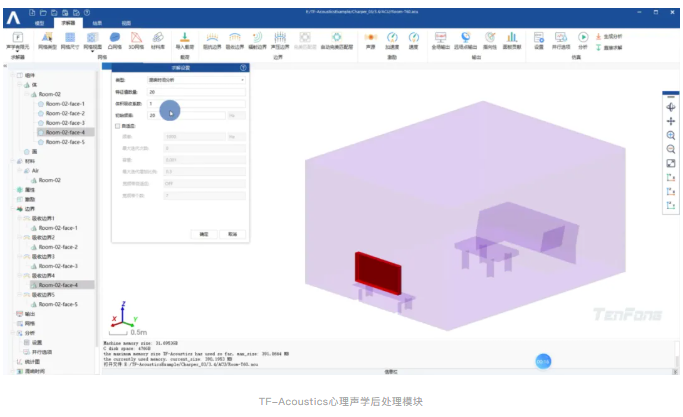
Task: Select the 凸网格 convex mesh tool
Action: pyautogui.click(x=115, y=37)
